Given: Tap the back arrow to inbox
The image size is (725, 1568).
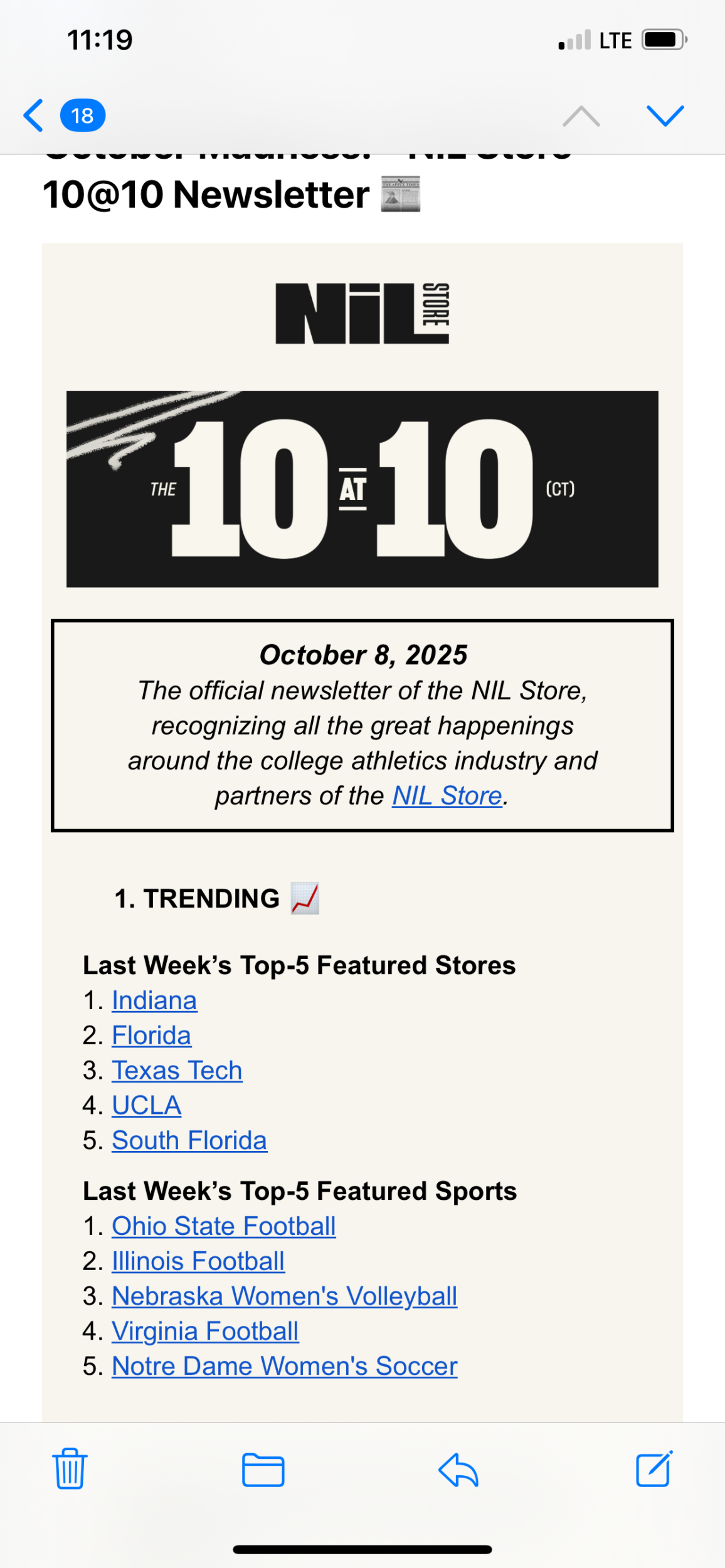Looking at the screenshot, I should click(34, 116).
